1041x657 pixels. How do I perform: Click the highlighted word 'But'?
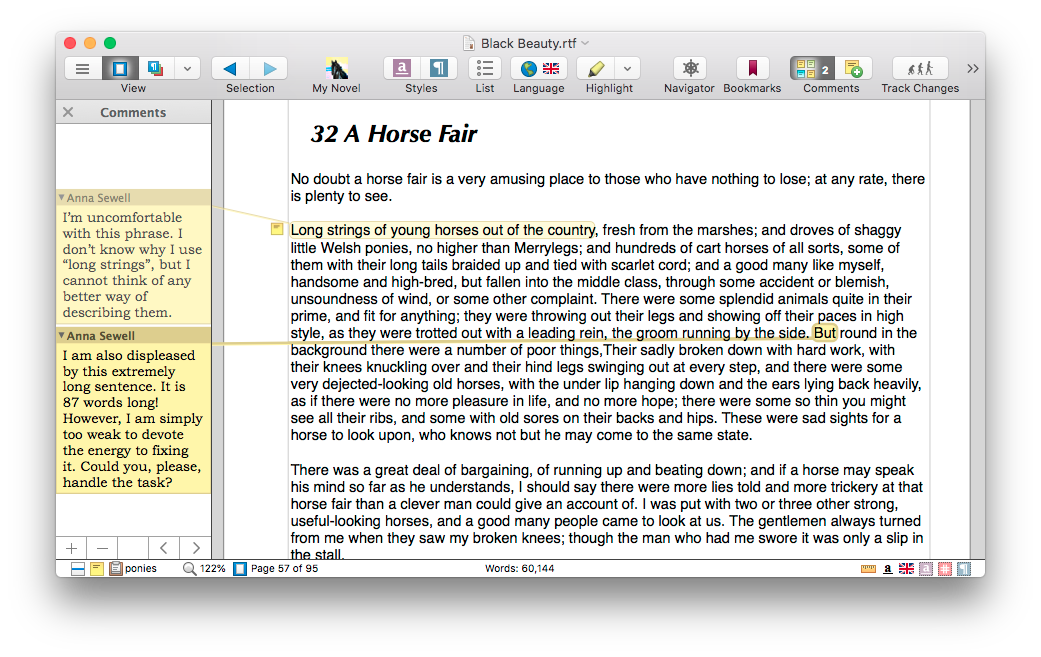(825, 332)
